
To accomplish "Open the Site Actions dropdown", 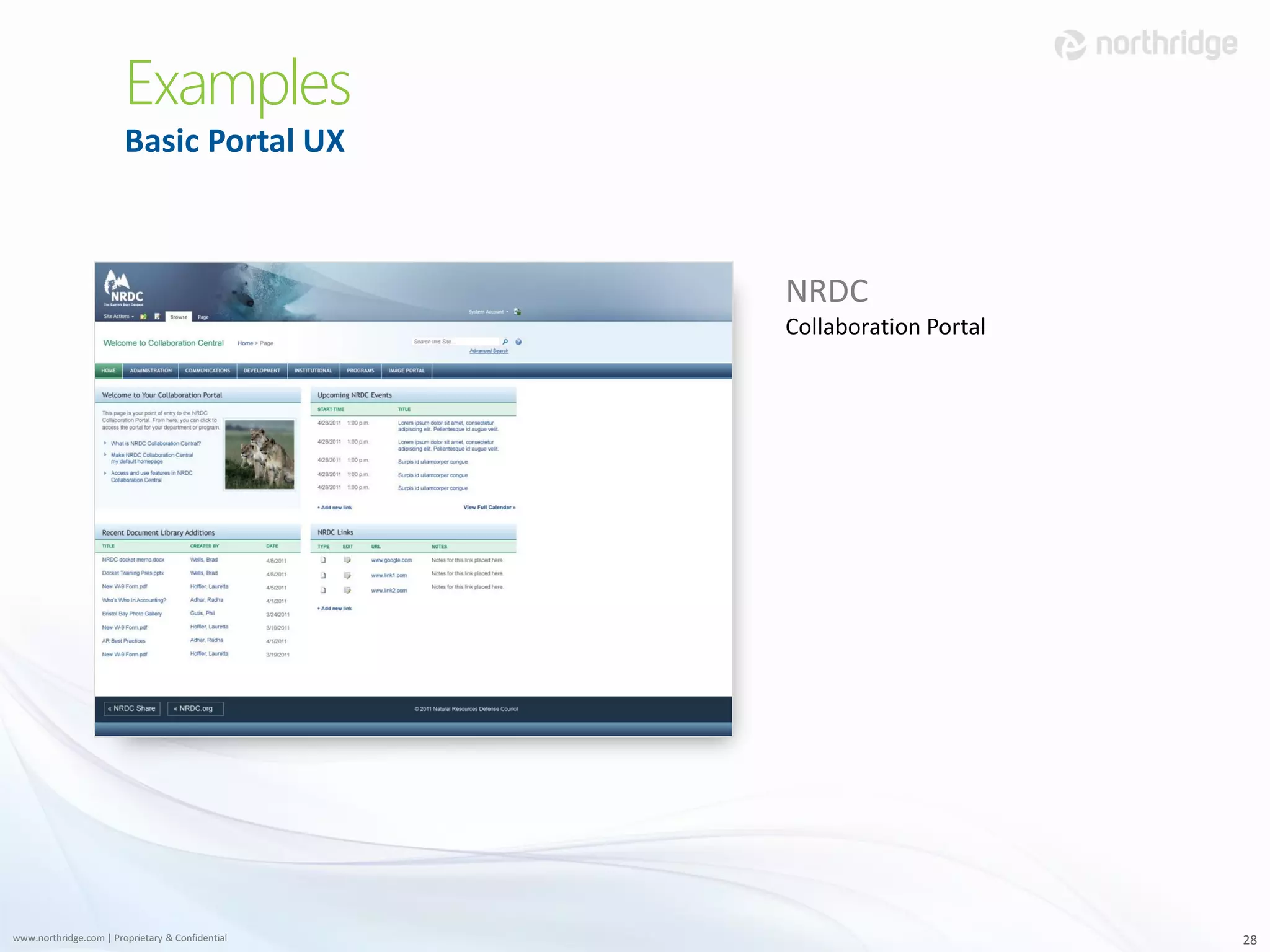I will [118, 317].
